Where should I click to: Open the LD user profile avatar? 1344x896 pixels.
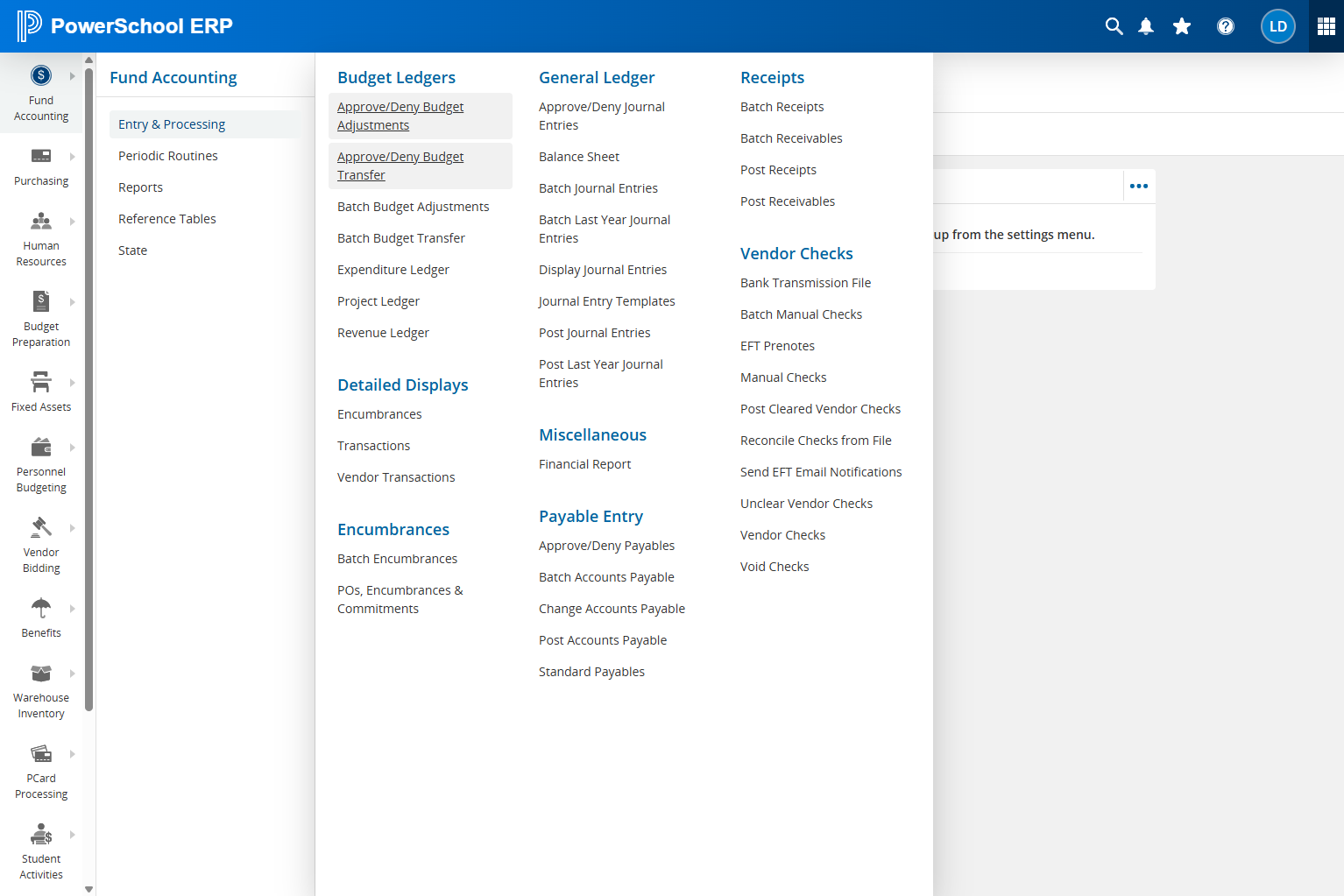pyautogui.click(x=1278, y=26)
